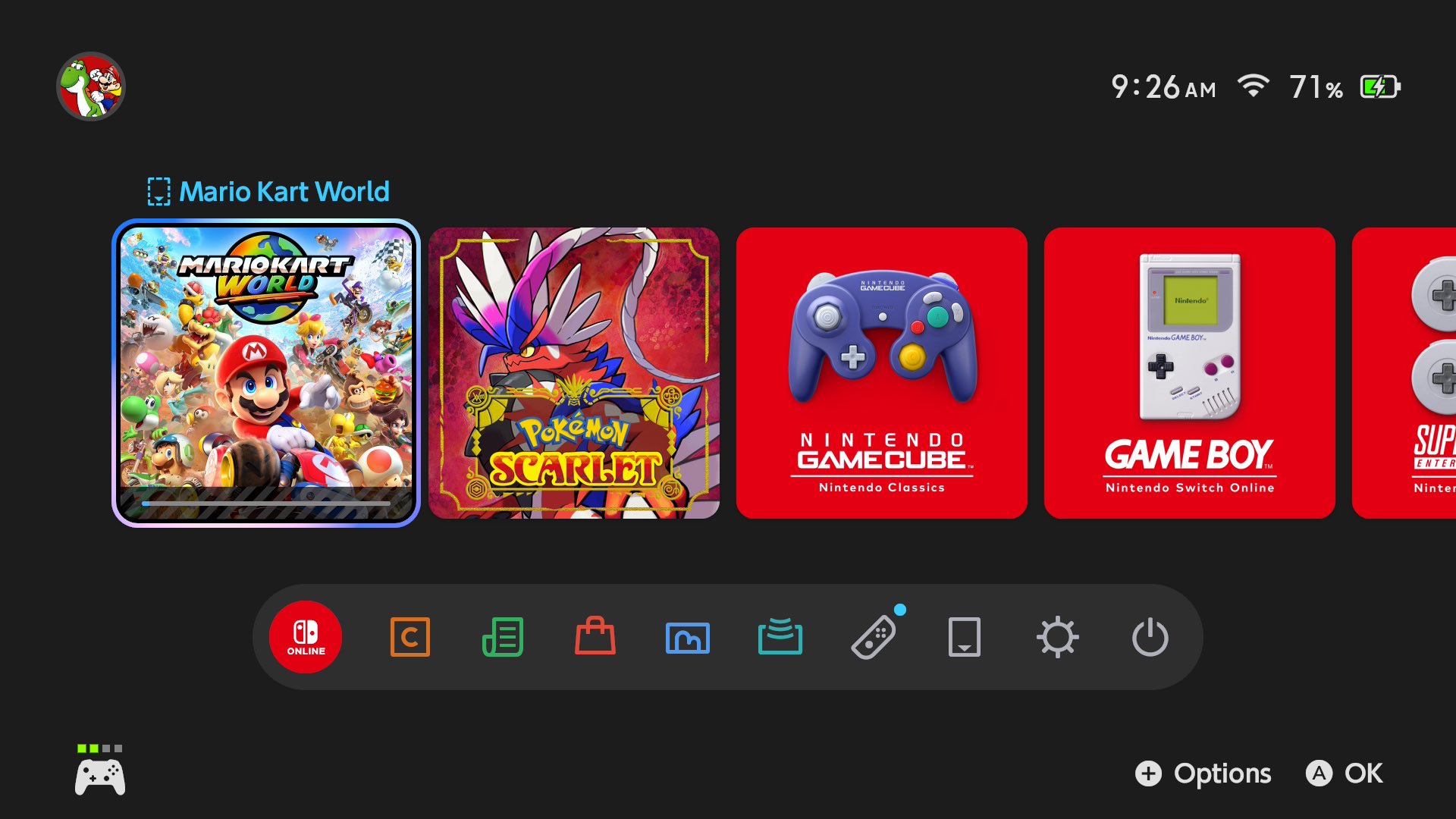Screen dimensions: 1456x819
Task: Click the download progress bar on Mario Kart
Action: 266,504
